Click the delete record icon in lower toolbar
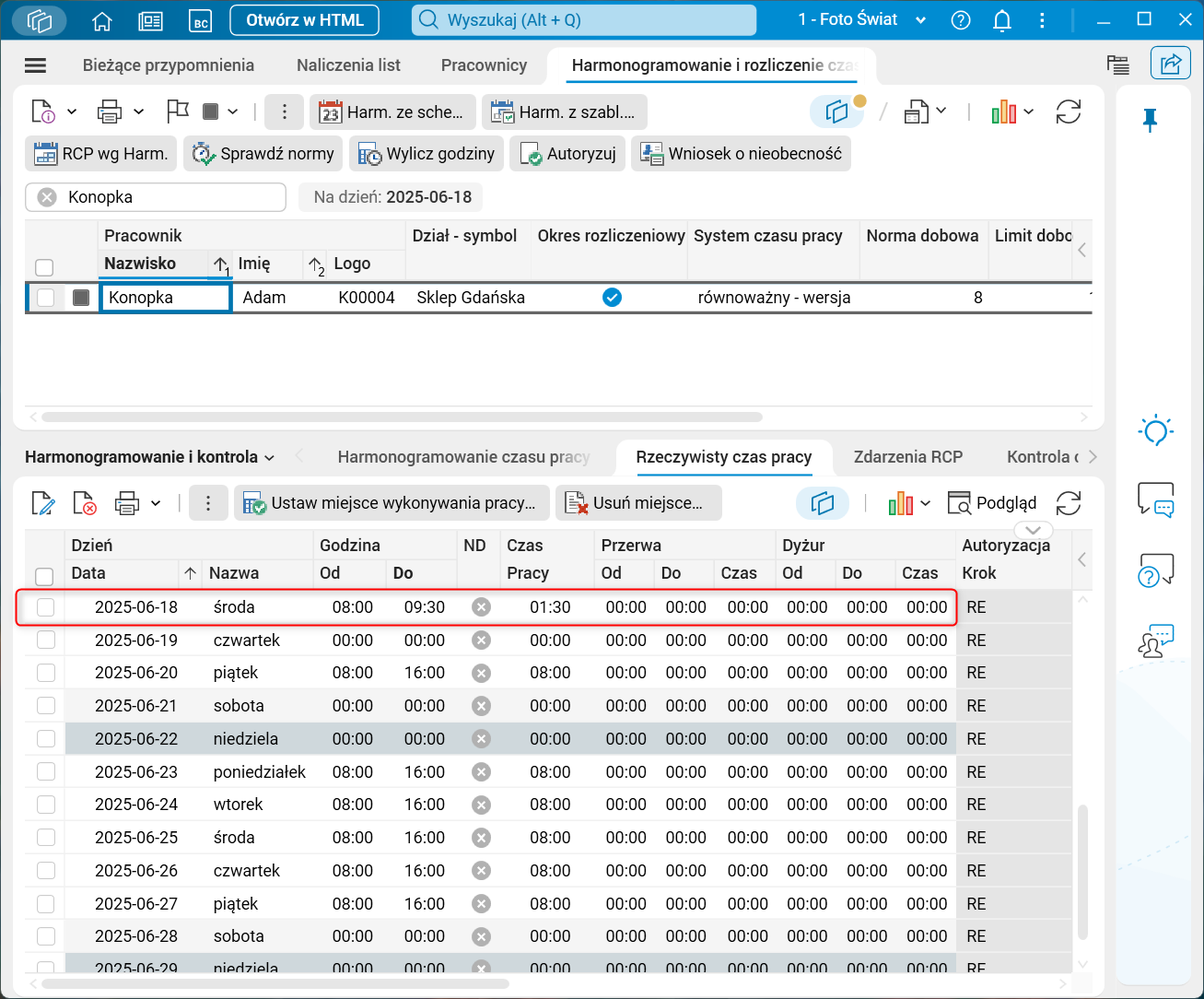The height and width of the screenshot is (999, 1204). (x=84, y=503)
